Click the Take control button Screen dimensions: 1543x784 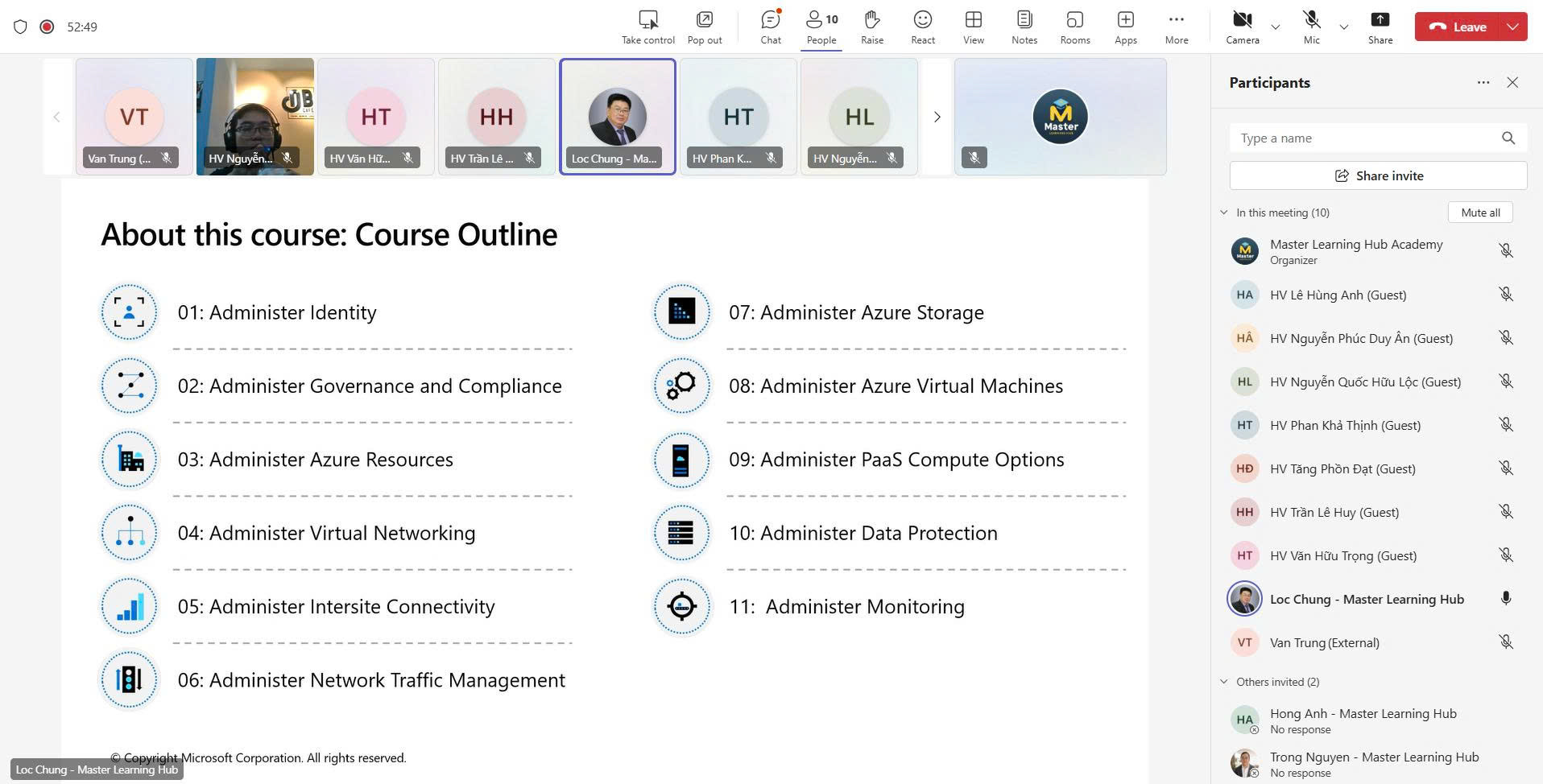(x=648, y=27)
